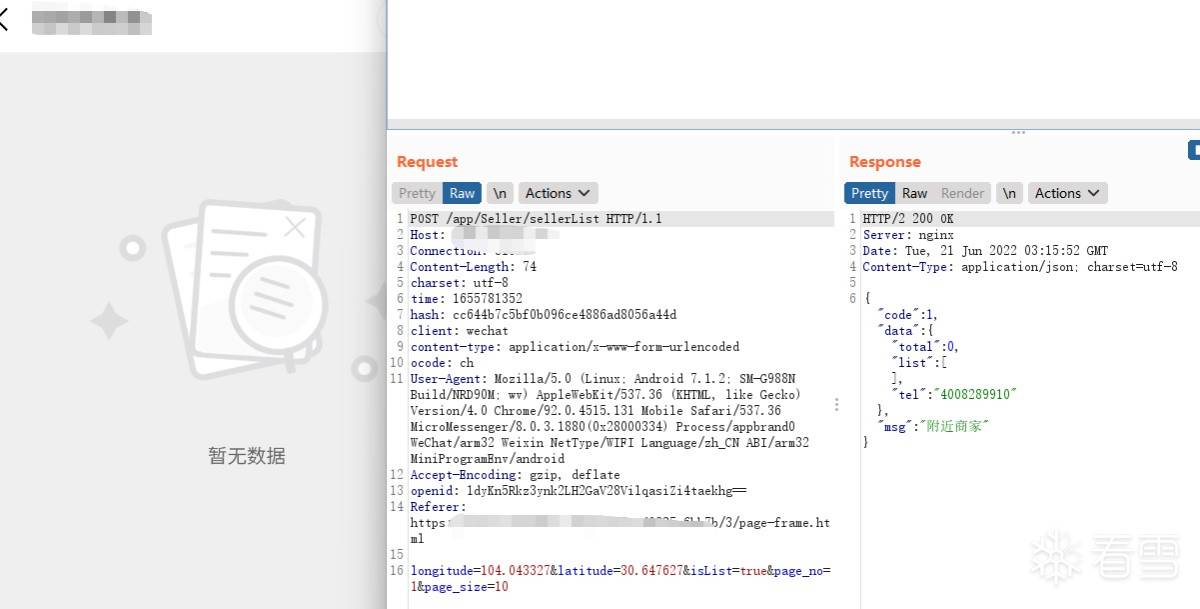The image size is (1200, 609).
Task: Click the Date: Tue, 21 Jun 2022 header
Action: click(x=985, y=251)
